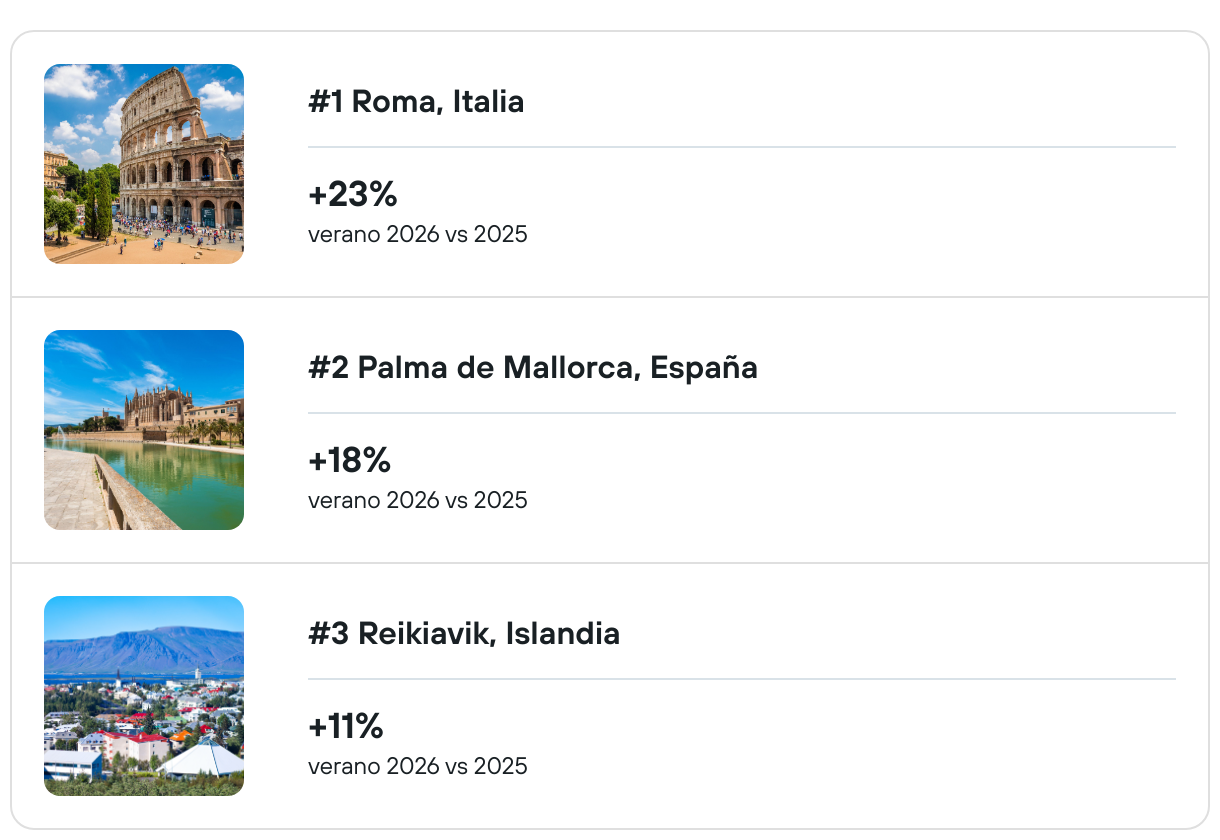Click the +11% growth figure
The image size is (1220, 840).
tap(346, 727)
